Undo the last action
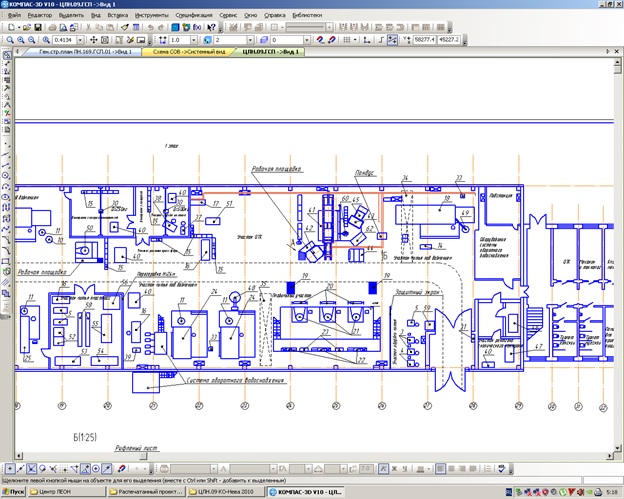This screenshot has height=499, width=624. pos(150,27)
